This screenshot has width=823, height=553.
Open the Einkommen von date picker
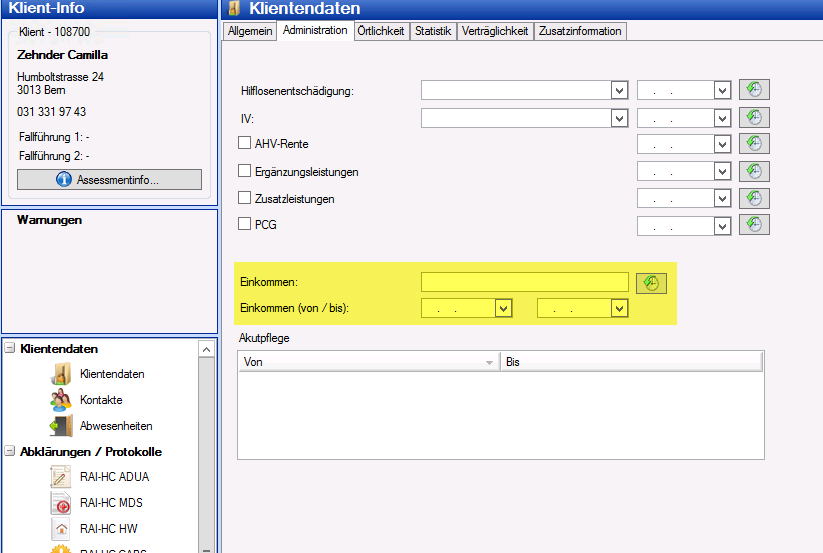(503, 309)
